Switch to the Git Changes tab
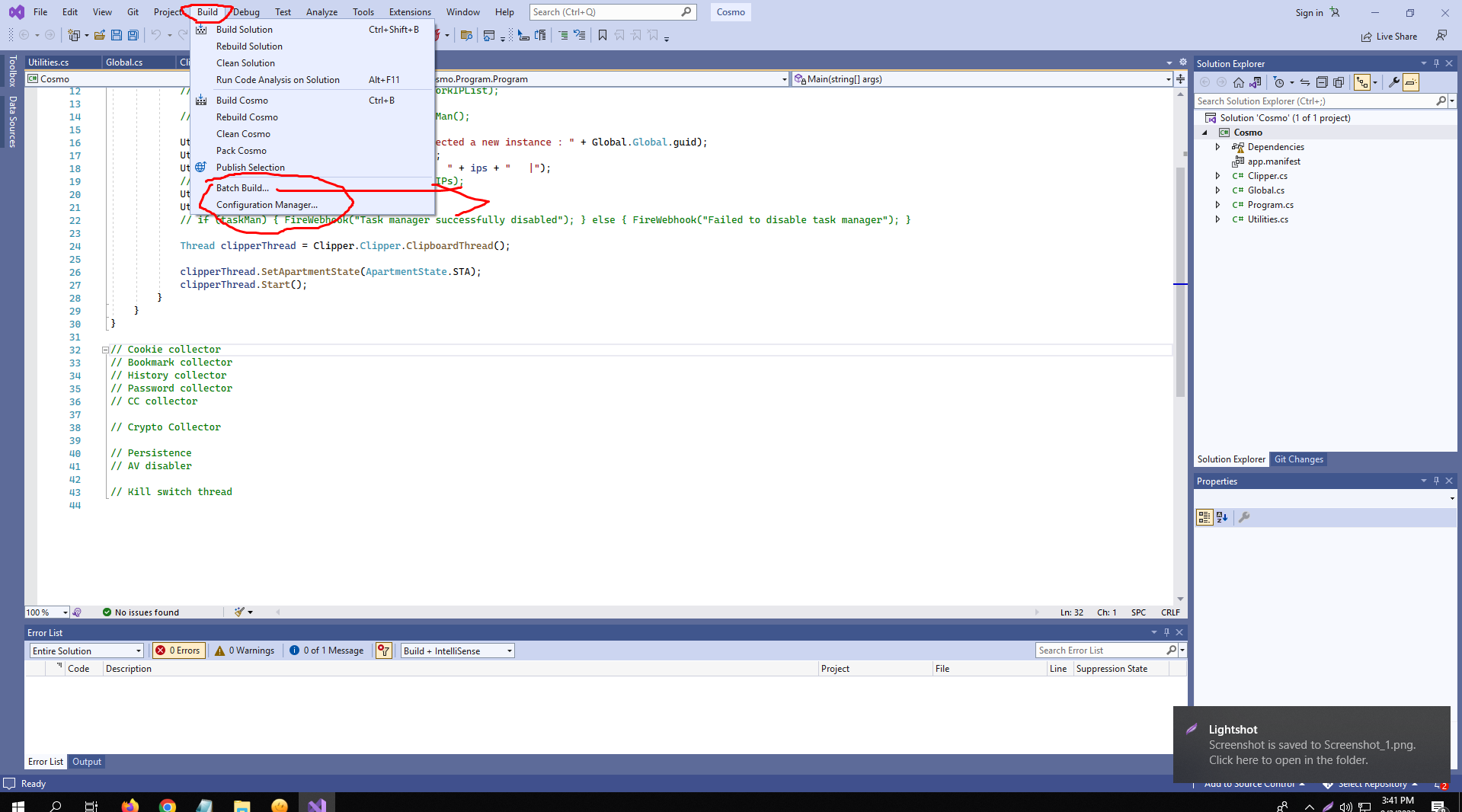Viewport: 1462px width, 812px height. [x=1298, y=459]
